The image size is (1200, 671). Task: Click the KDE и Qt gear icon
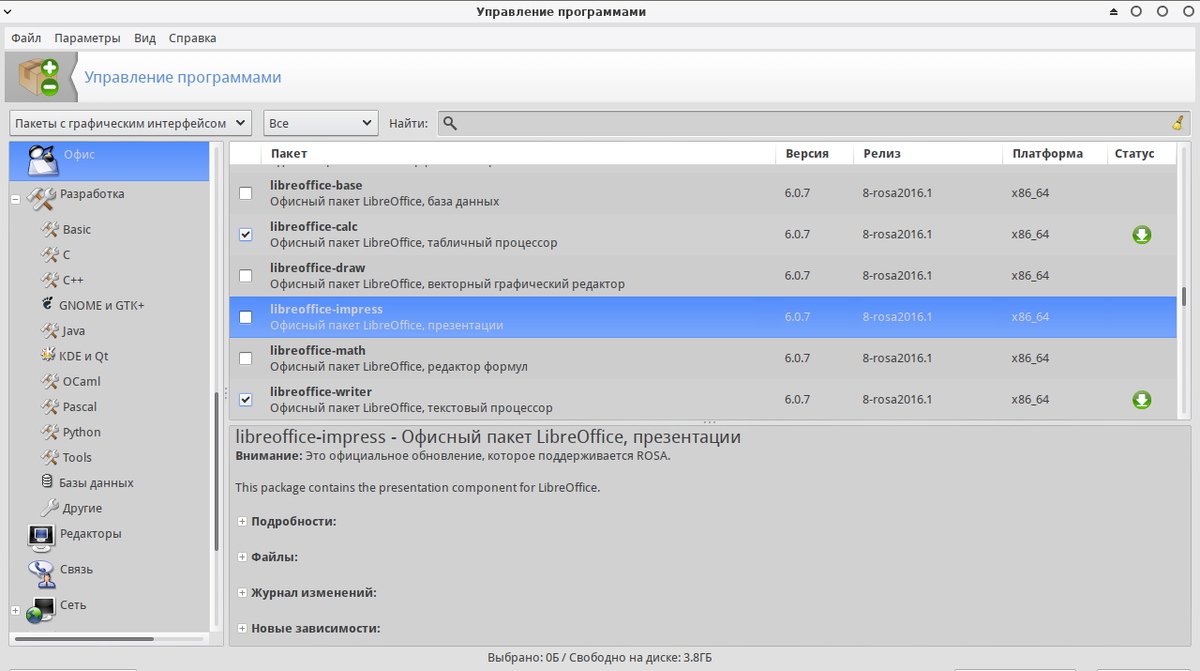click(48, 356)
